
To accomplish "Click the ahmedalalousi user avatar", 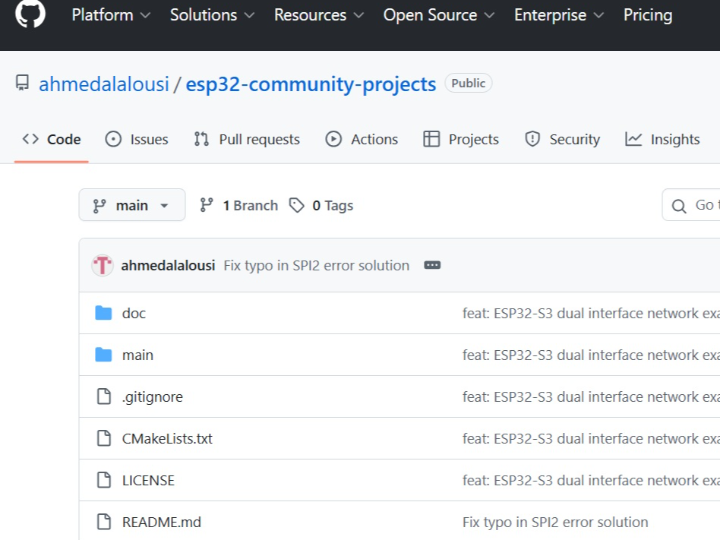I will pyautogui.click(x=102, y=265).
